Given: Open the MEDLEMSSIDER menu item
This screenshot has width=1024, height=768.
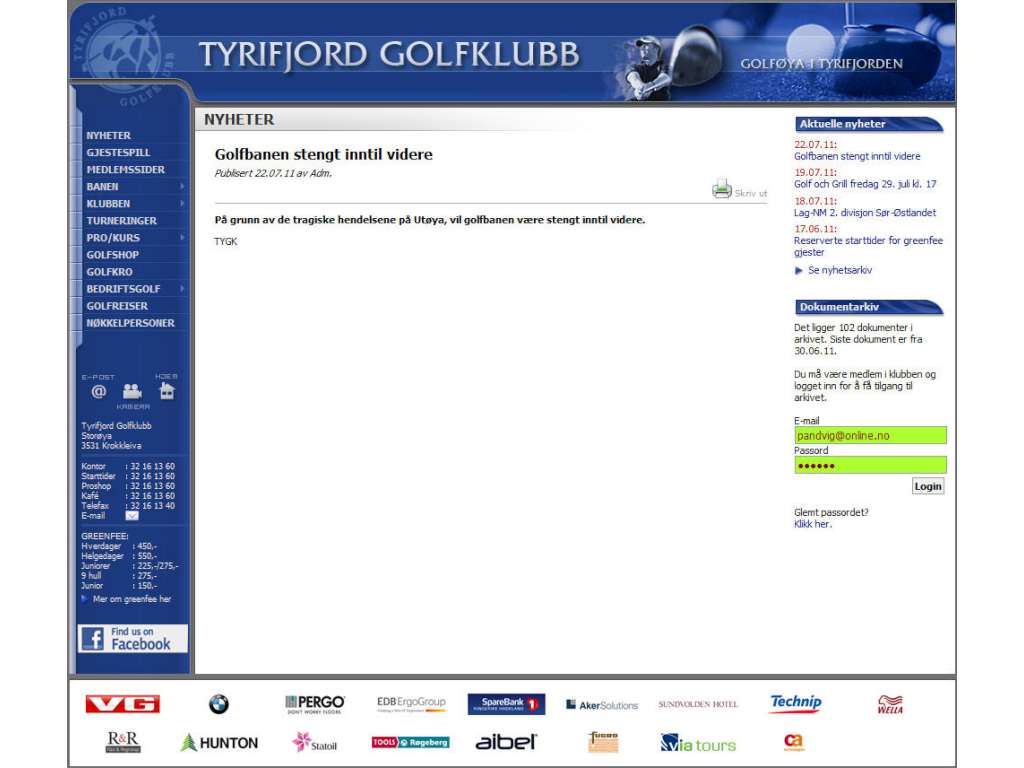Looking at the screenshot, I should pos(125,169).
